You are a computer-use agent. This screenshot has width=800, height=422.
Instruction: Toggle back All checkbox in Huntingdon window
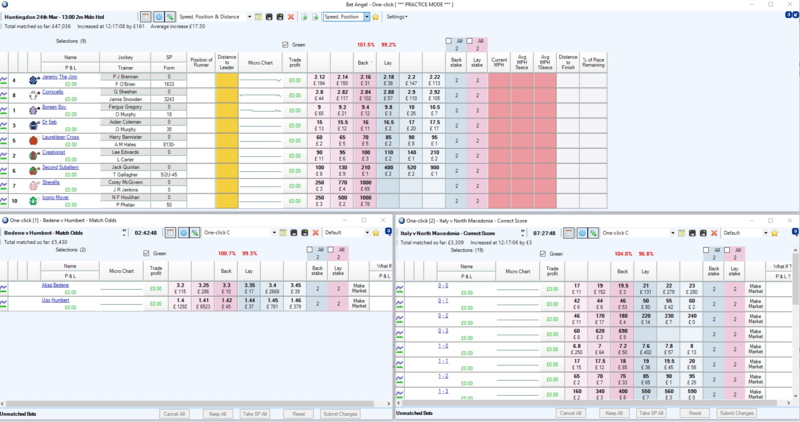coord(449,41)
